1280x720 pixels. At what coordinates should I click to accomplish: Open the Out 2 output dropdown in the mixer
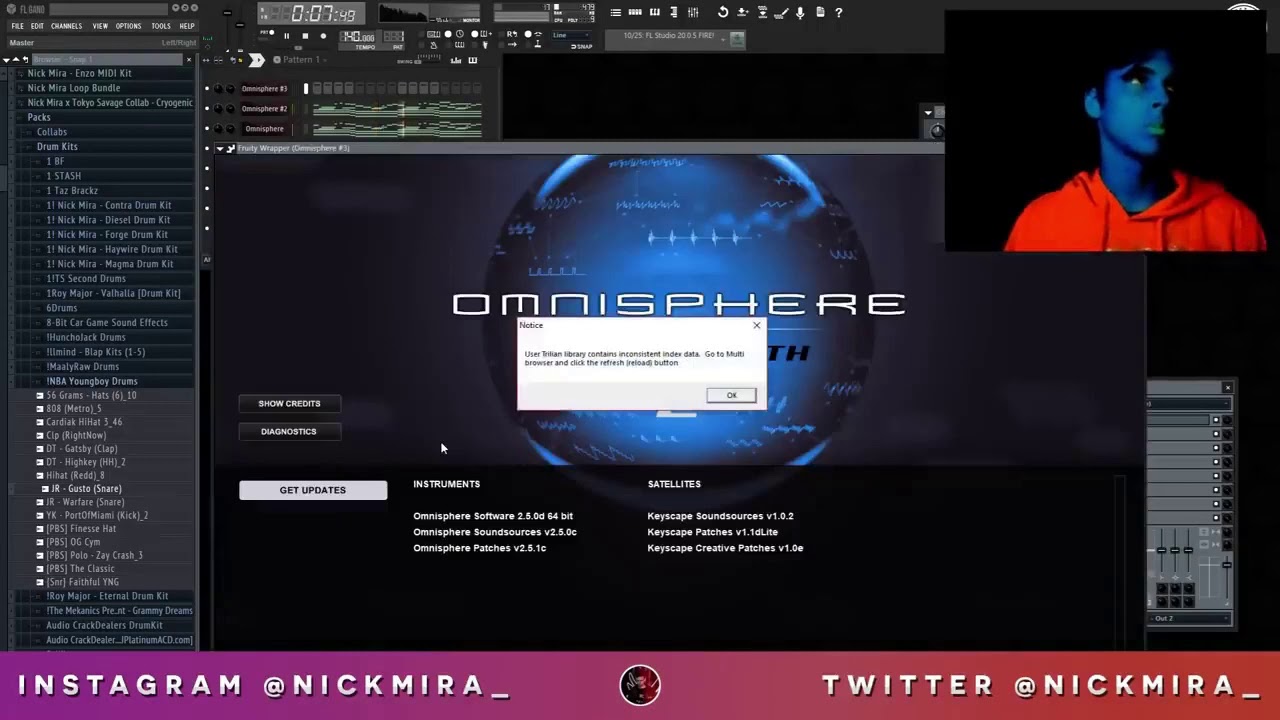click(1189, 618)
